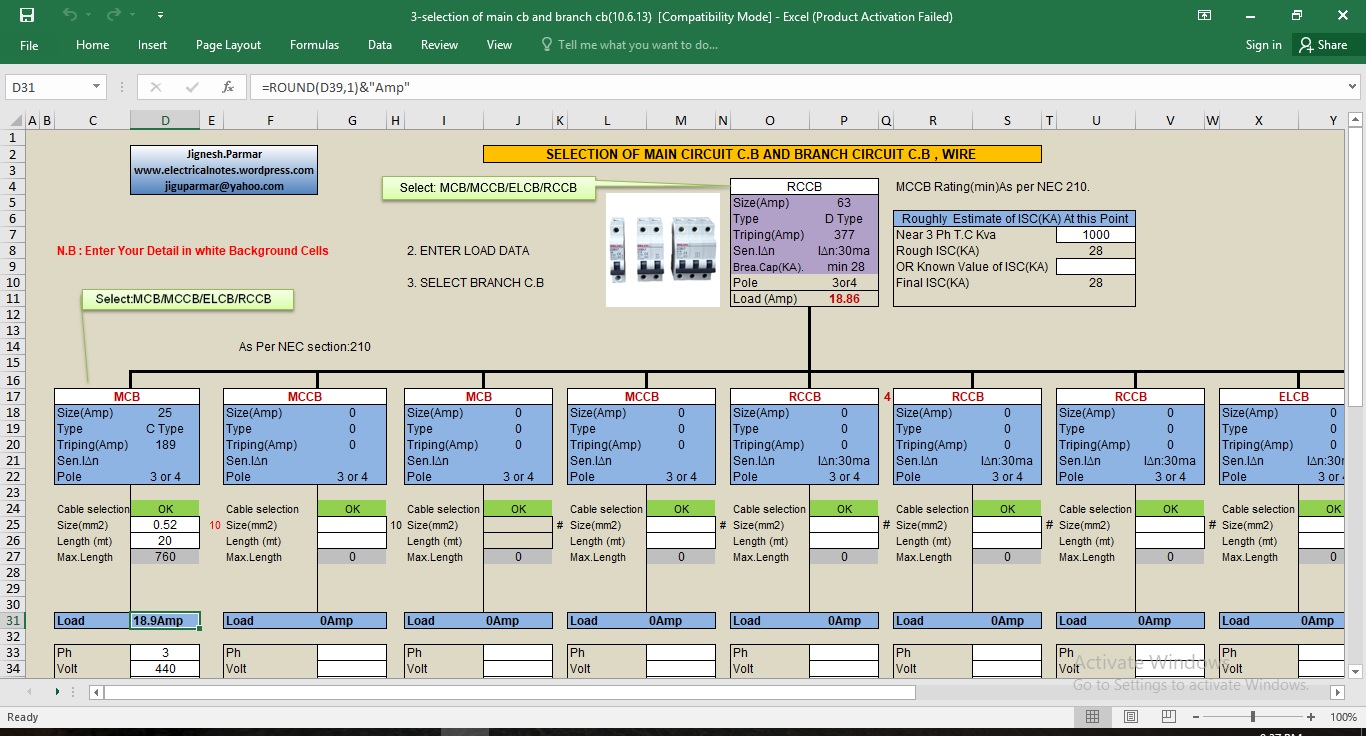Viewport: 1366px width, 736px height.
Task: Click the Near 3 Ph T.C Kva value cell
Action: (1095, 234)
